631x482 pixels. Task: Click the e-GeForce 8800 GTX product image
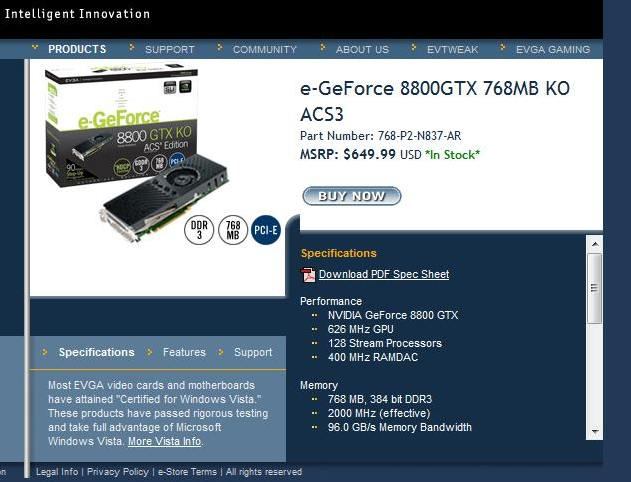click(136, 155)
